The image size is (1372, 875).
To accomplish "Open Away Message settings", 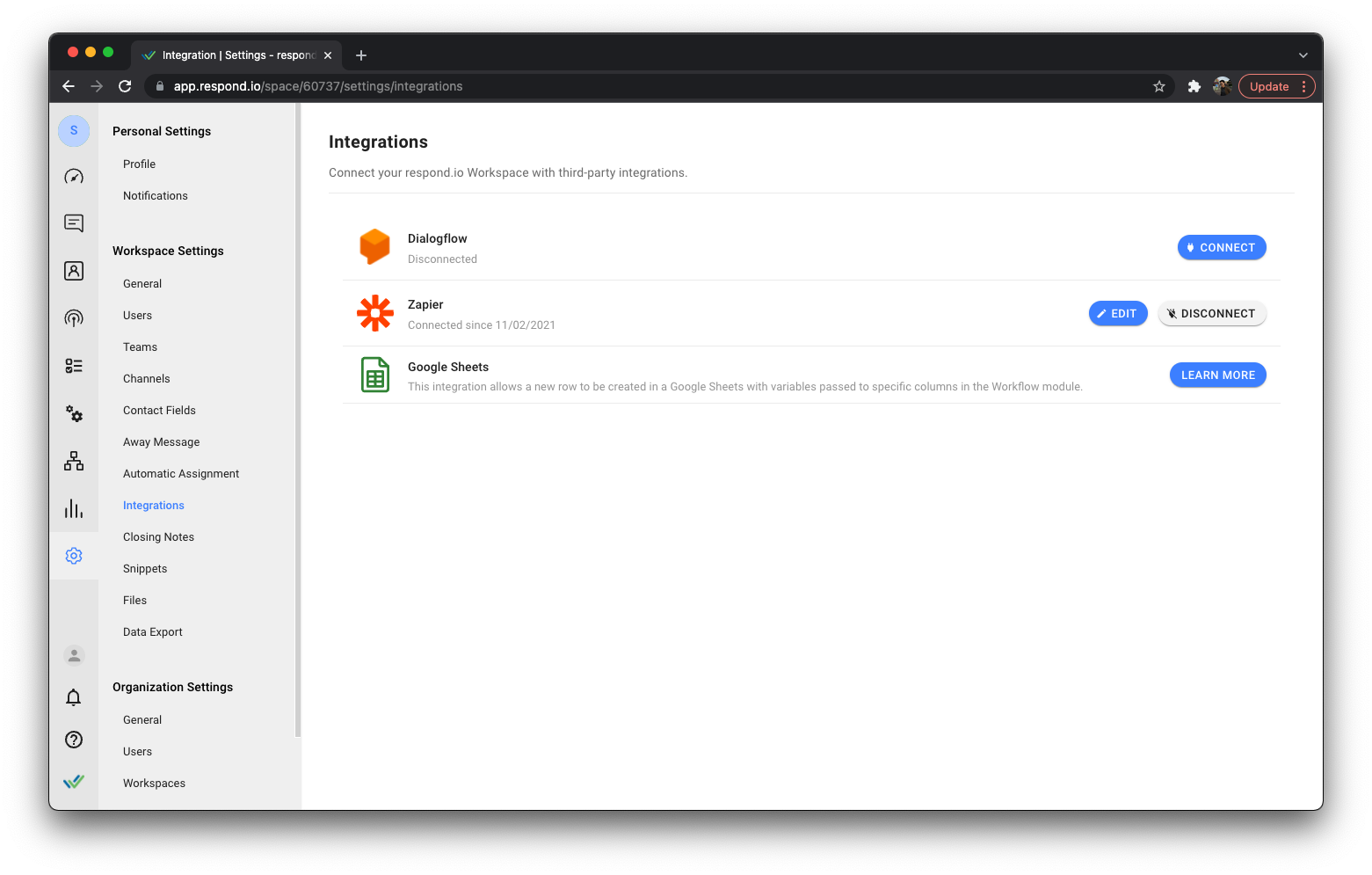I will coord(162,442).
